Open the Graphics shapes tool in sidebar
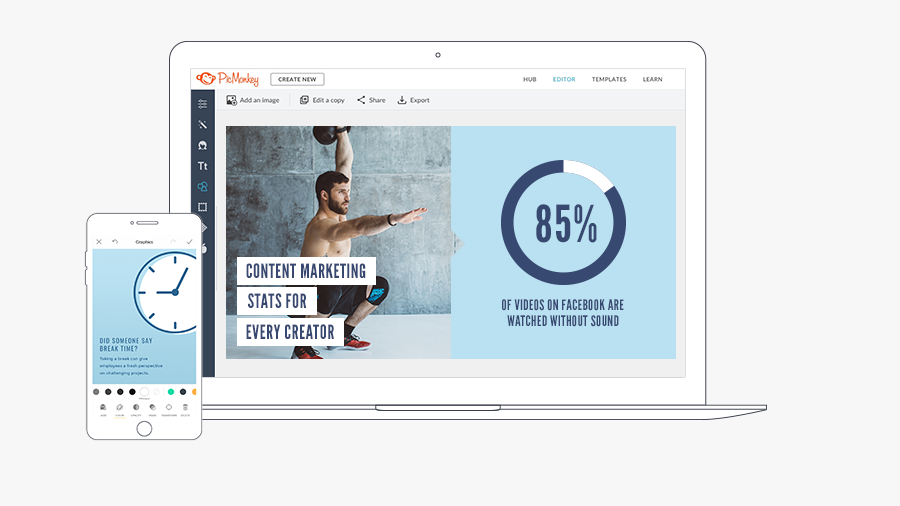 203,187
